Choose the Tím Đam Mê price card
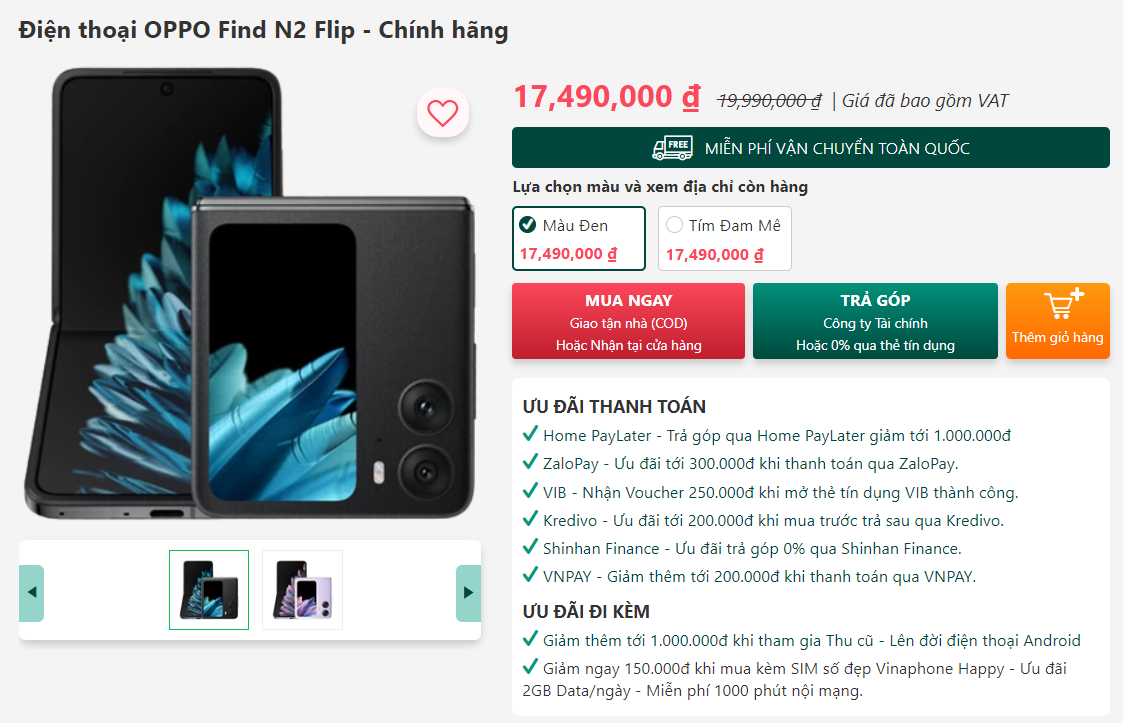1123x723 pixels. point(725,239)
